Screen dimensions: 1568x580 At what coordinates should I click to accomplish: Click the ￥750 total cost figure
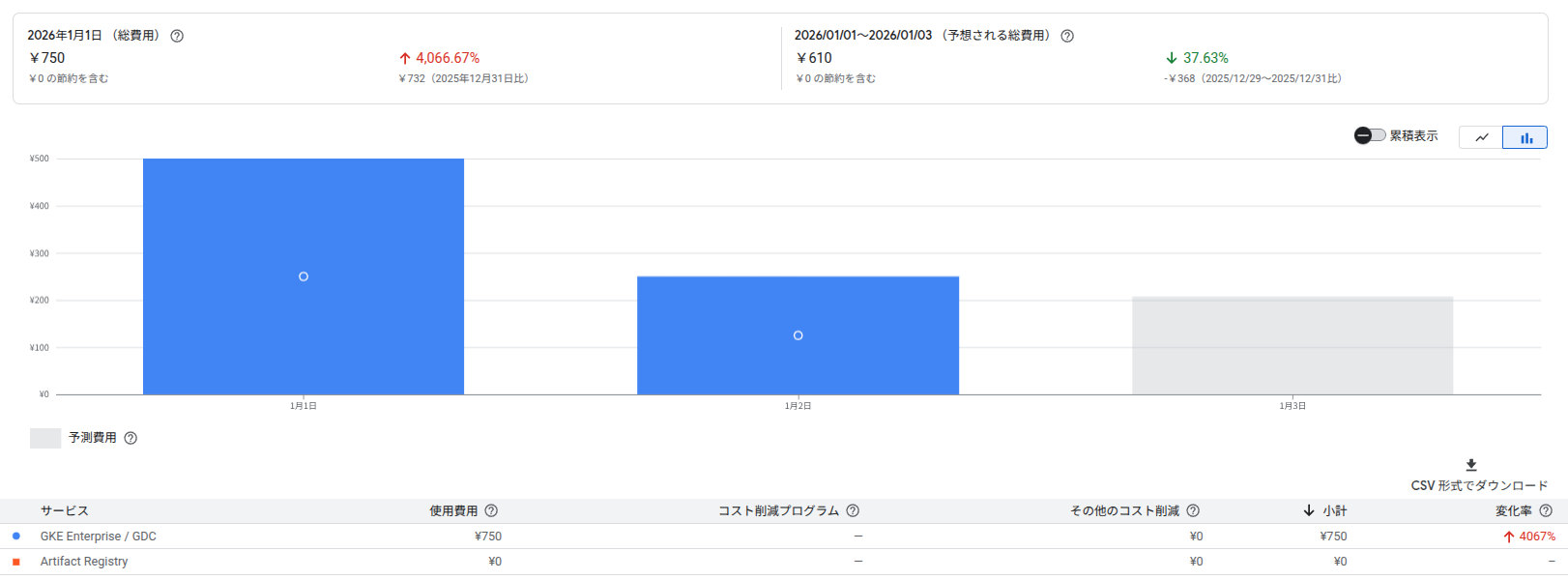(x=46, y=58)
